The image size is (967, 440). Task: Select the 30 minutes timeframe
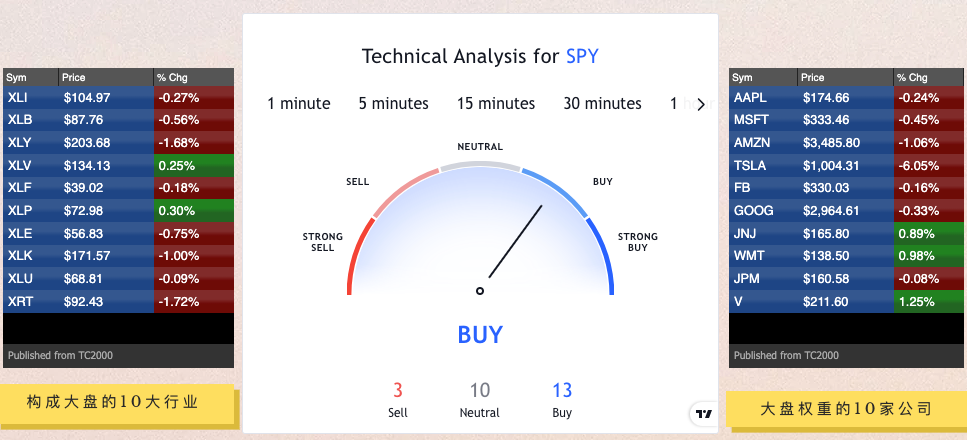tap(602, 104)
